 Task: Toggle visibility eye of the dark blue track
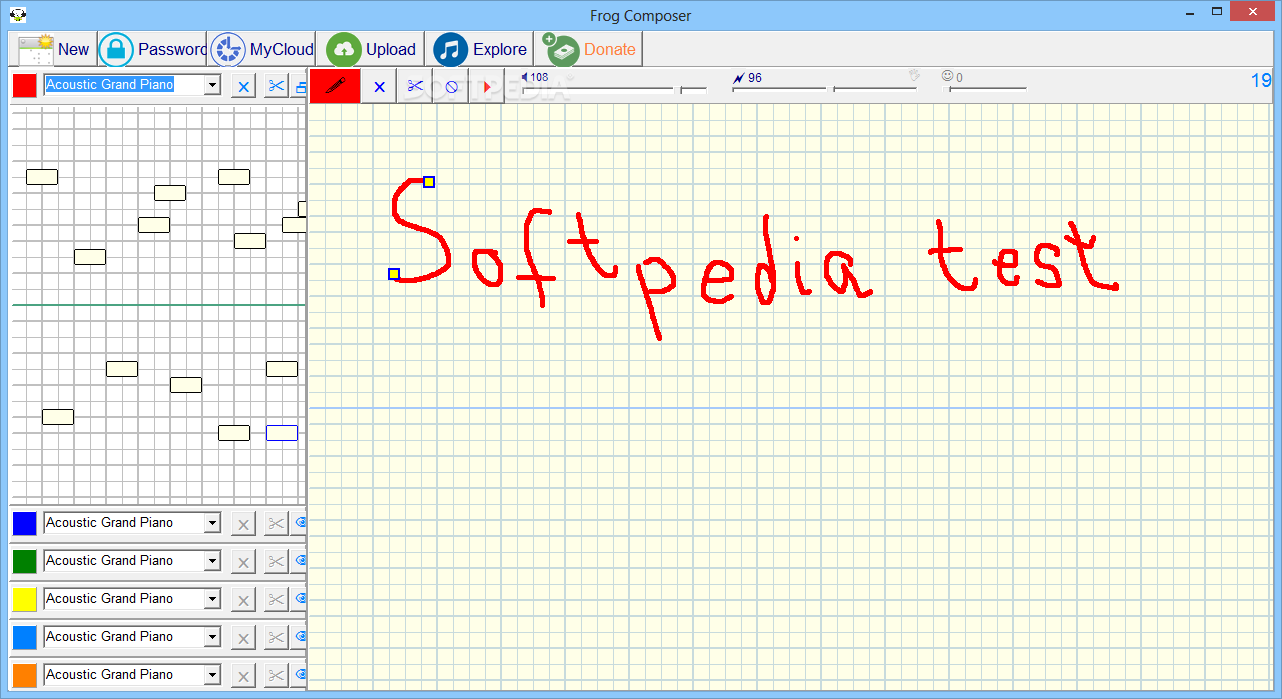pyautogui.click(x=300, y=523)
